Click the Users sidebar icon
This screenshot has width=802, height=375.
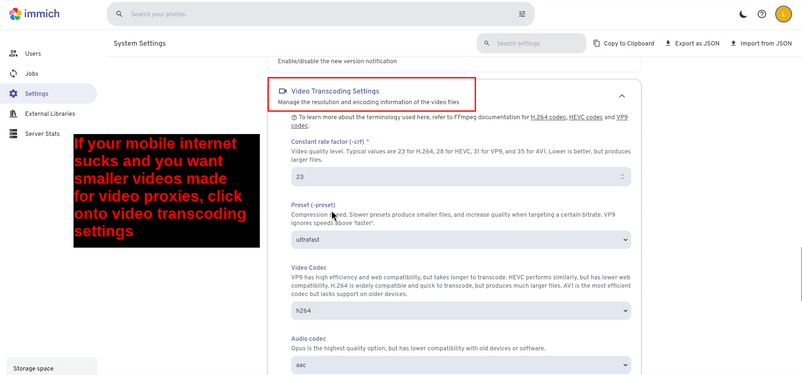(x=13, y=53)
